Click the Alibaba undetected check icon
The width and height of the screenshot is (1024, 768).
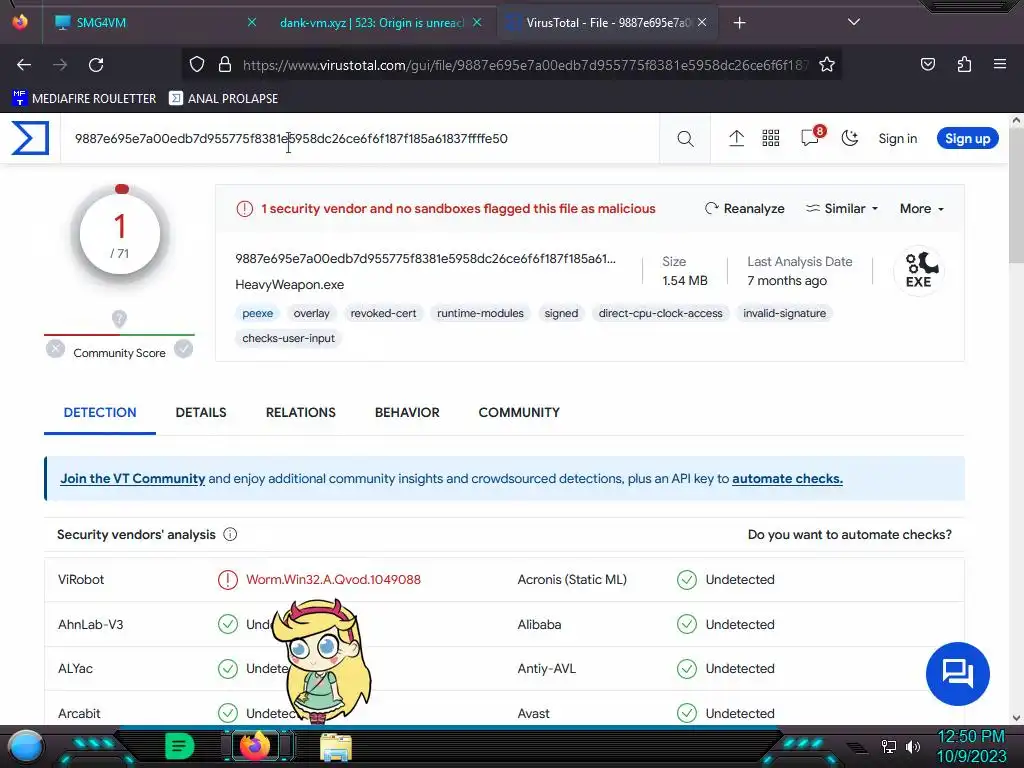tap(687, 624)
